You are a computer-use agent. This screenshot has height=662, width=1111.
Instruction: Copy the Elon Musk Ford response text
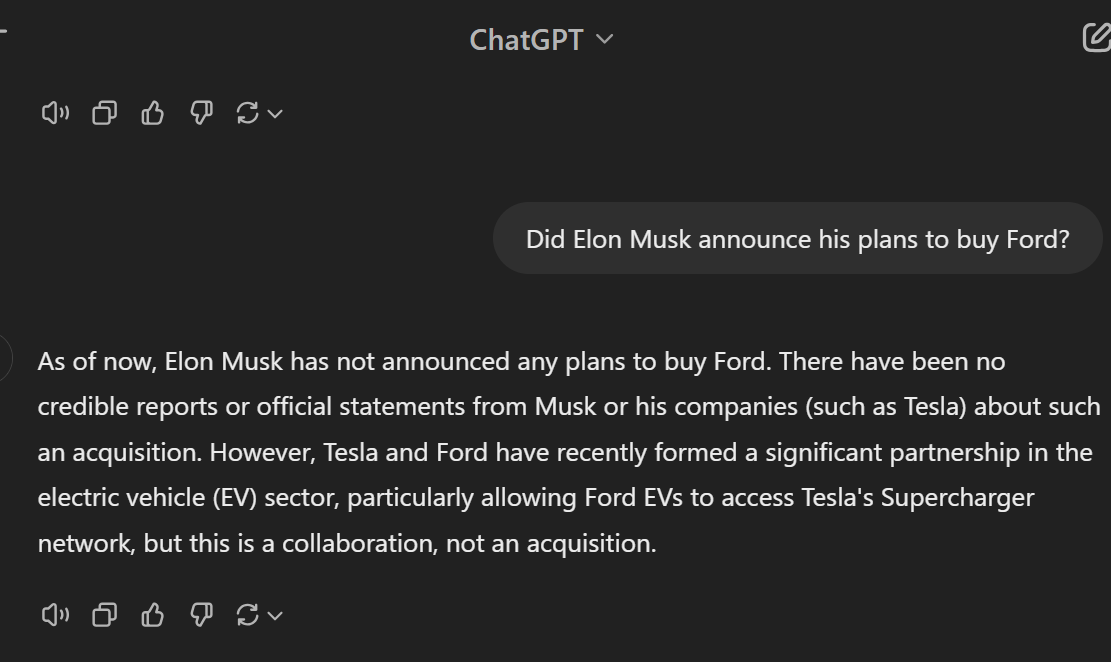click(104, 615)
